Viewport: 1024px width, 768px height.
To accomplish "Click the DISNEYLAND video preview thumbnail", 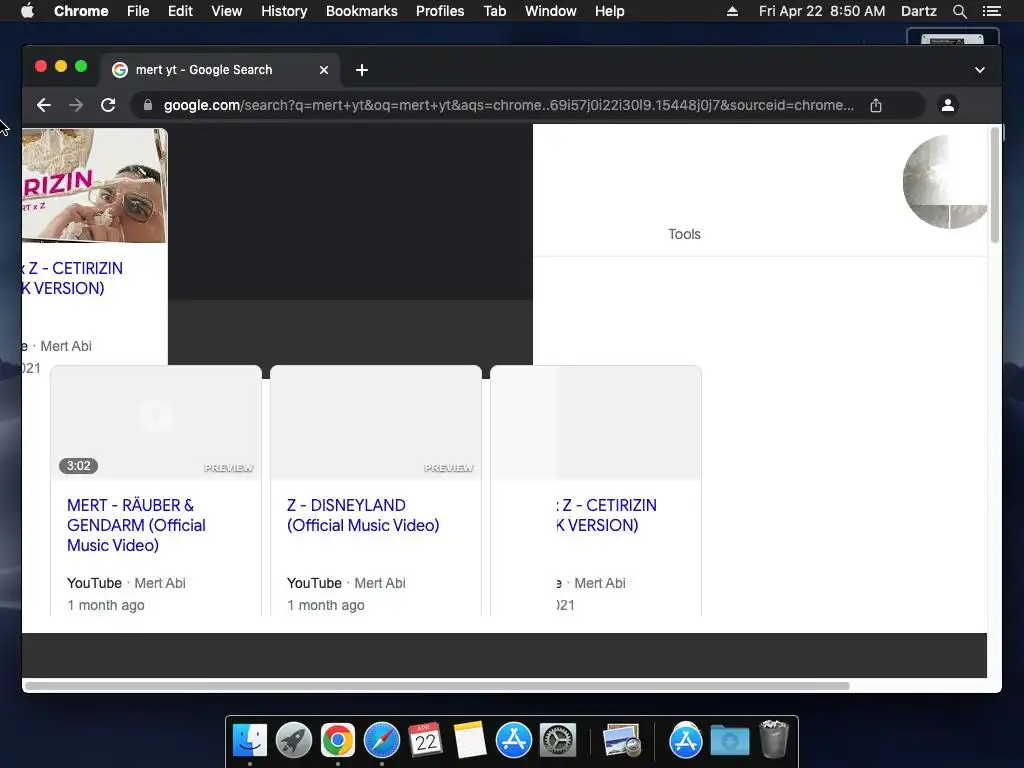I will [x=376, y=423].
